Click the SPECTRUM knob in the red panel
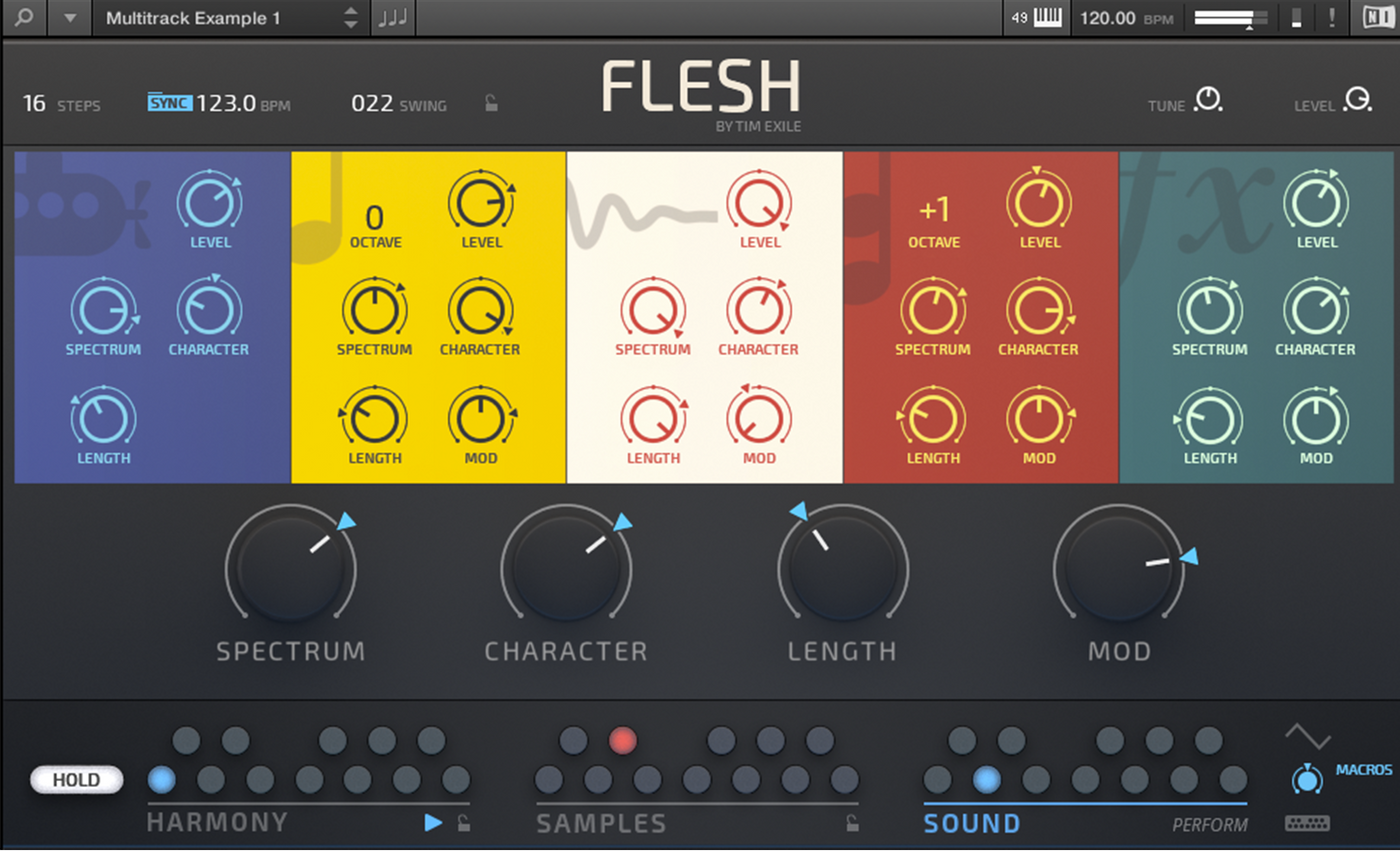 (933, 310)
